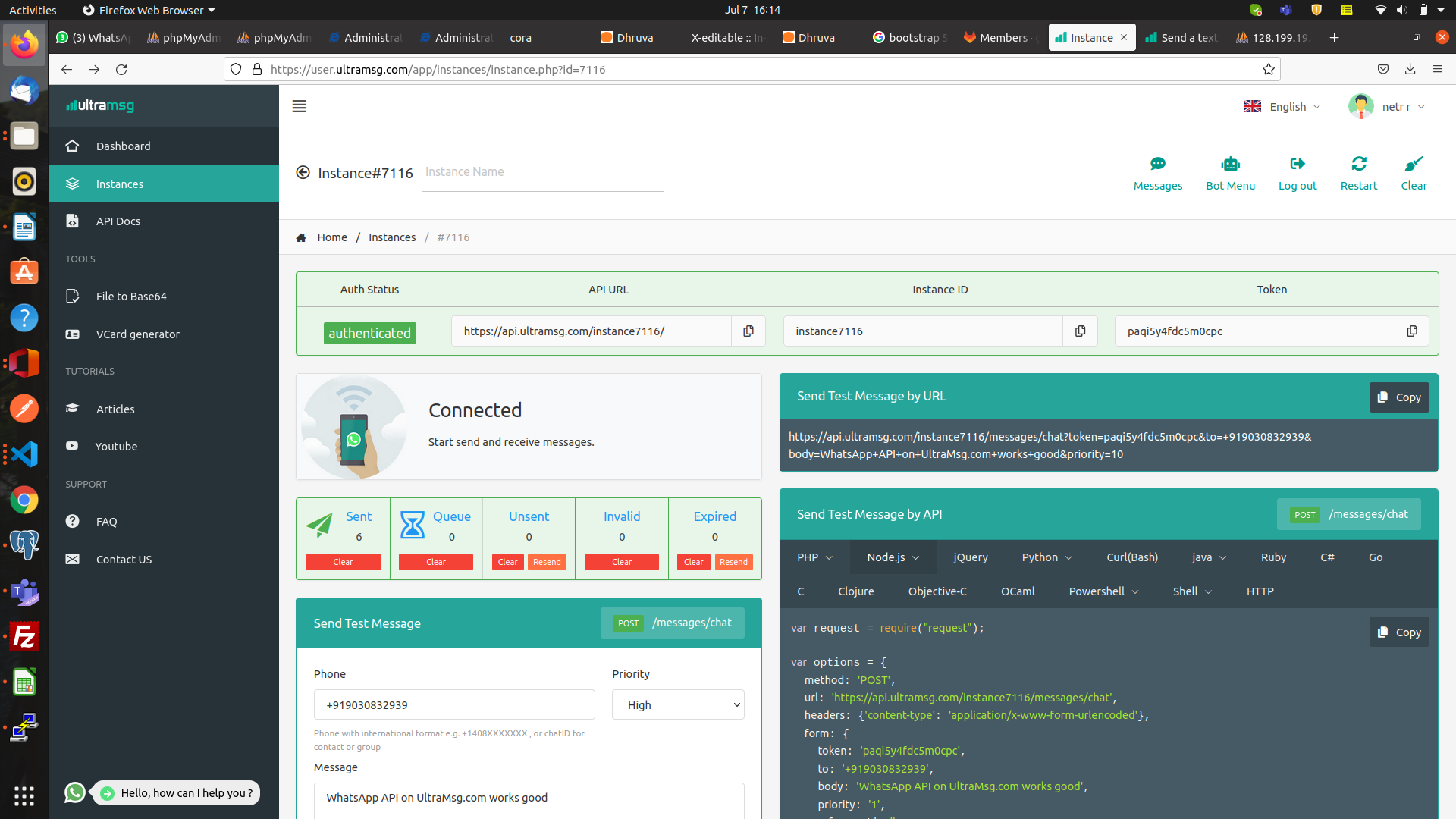The width and height of the screenshot is (1456, 819).
Task: Select the Curl(Bash) code tab
Action: (x=1132, y=557)
